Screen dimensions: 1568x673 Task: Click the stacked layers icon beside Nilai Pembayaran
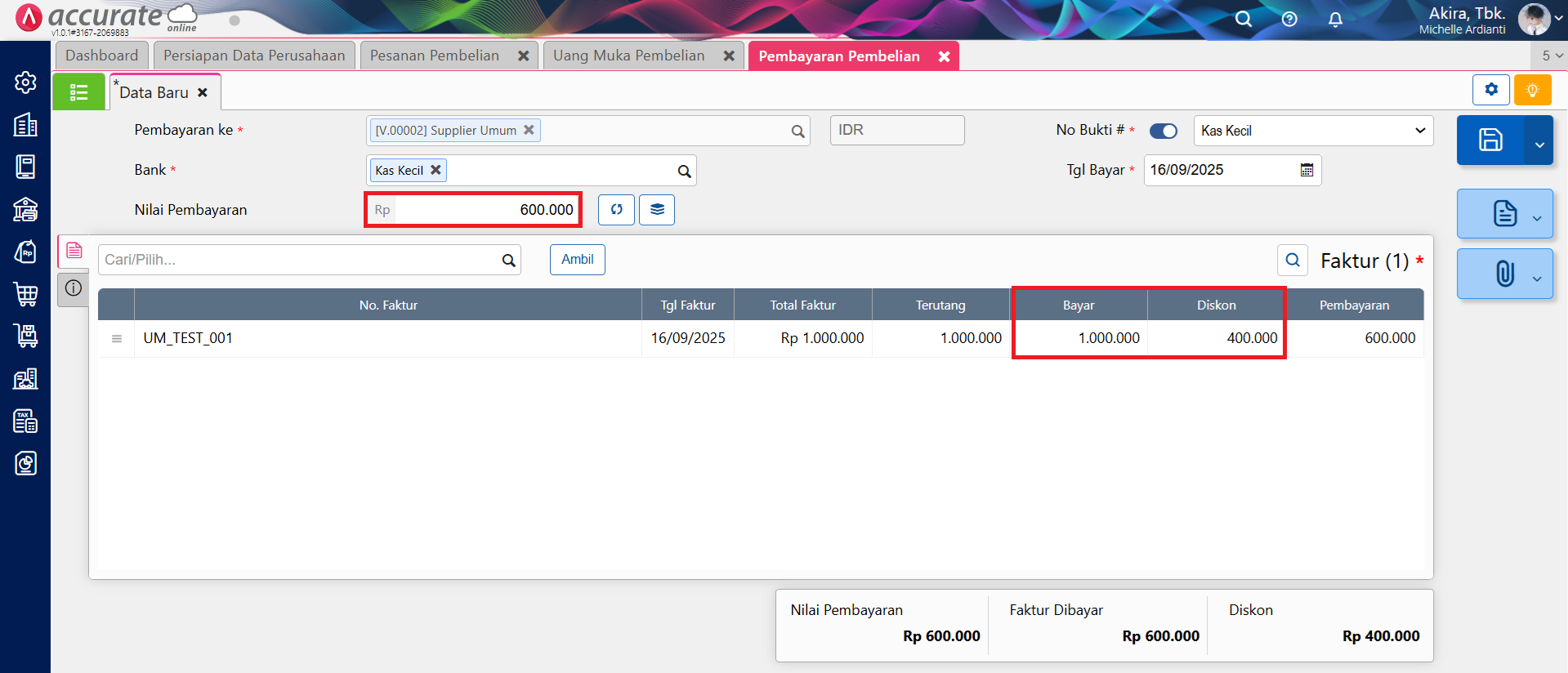point(657,210)
